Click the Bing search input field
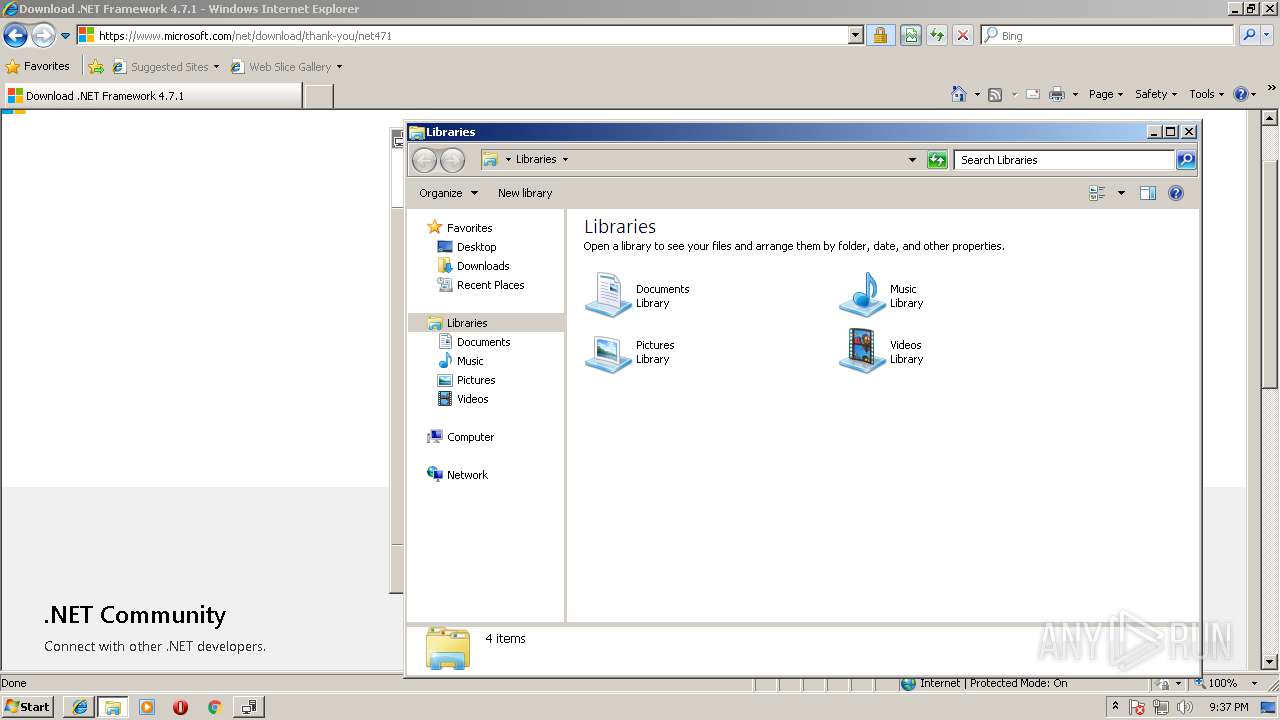The image size is (1280, 720). tap(1108, 35)
